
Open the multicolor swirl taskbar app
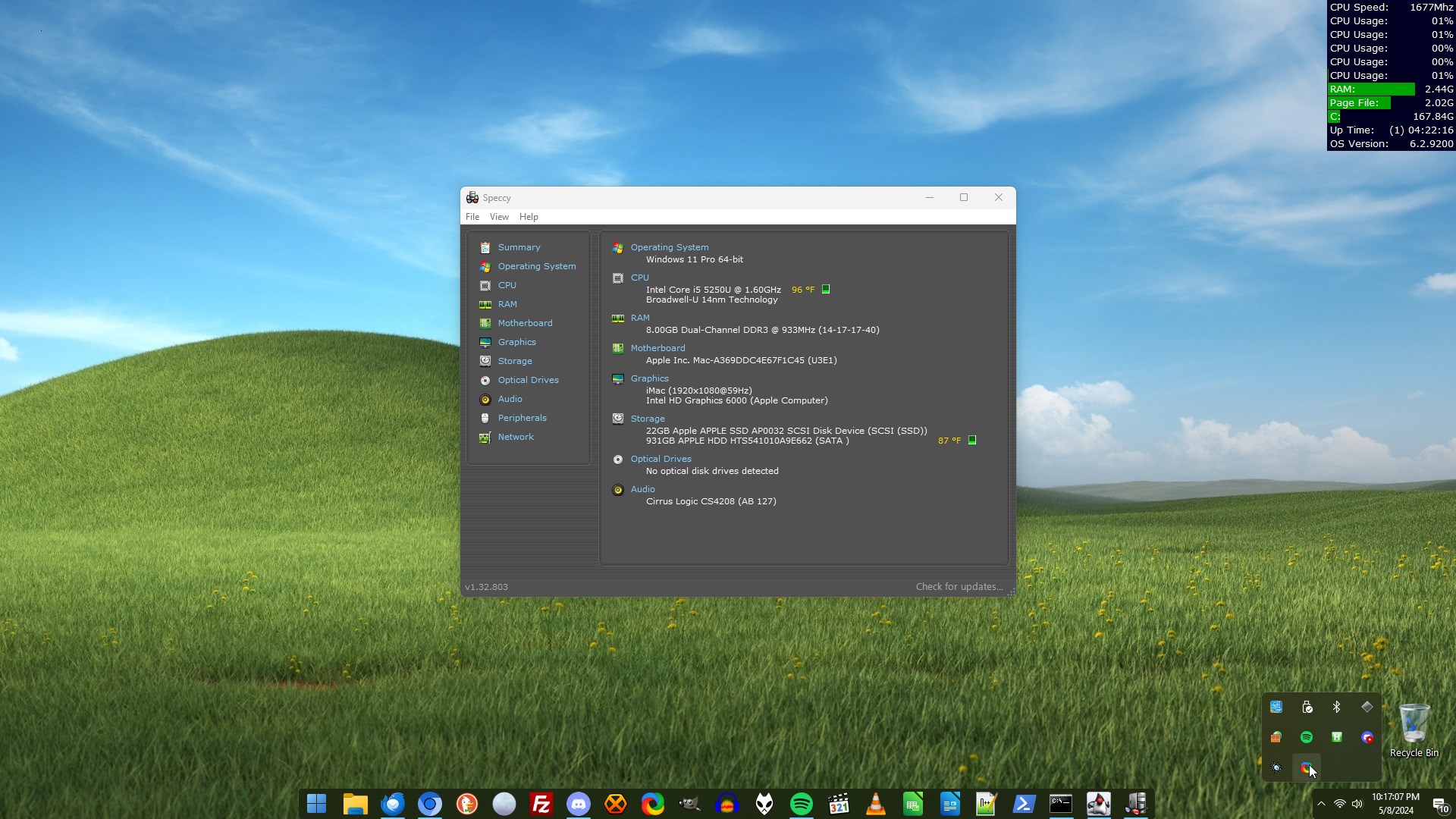pyautogui.click(x=653, y=804)
